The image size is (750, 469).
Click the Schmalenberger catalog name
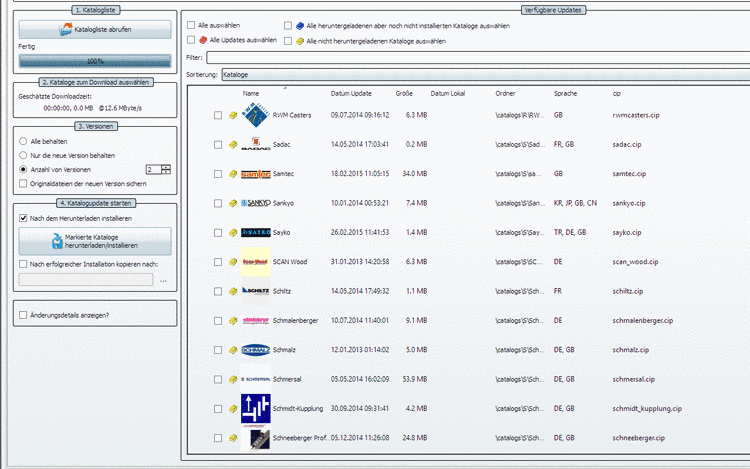pos(295,321)
